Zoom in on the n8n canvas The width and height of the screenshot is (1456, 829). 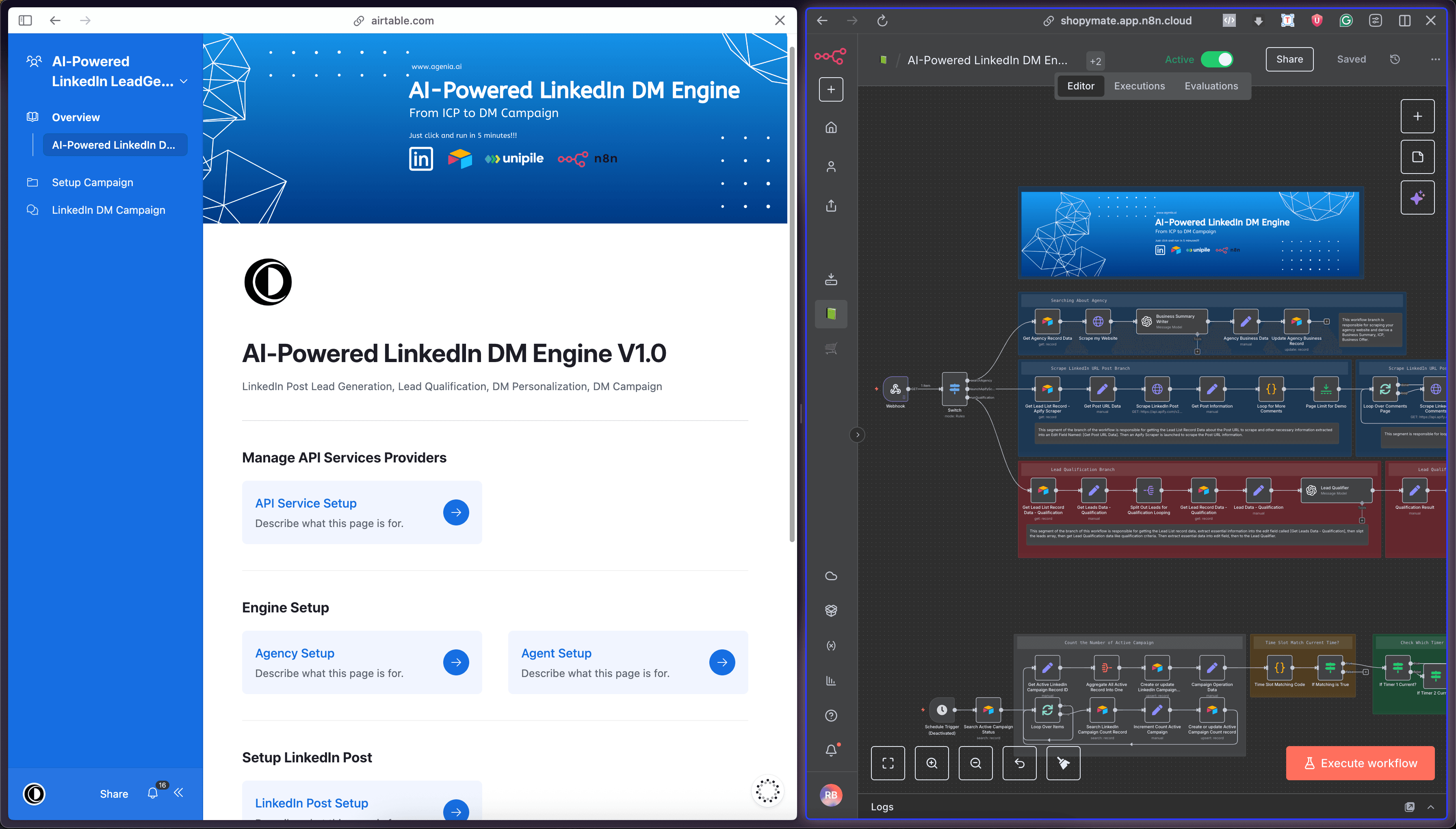(931, 763)
